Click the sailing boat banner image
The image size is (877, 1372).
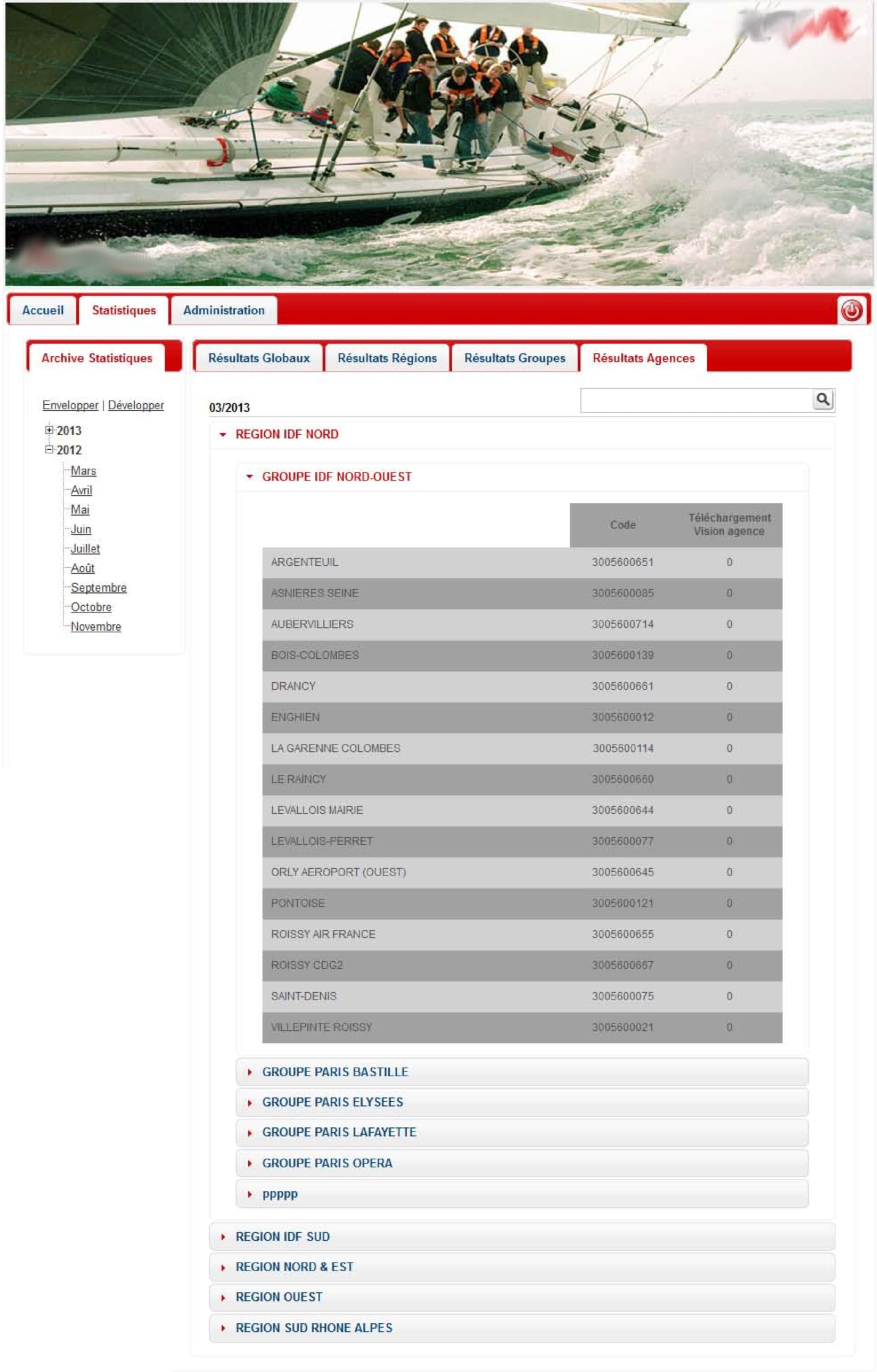(x=439, y=143)
